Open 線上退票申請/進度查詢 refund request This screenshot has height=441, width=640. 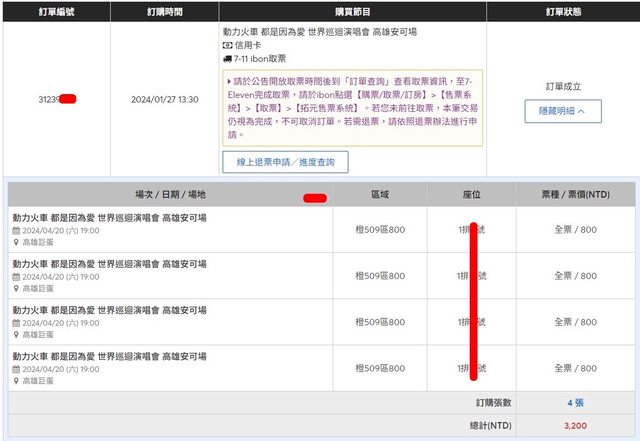tap(285, 162)
